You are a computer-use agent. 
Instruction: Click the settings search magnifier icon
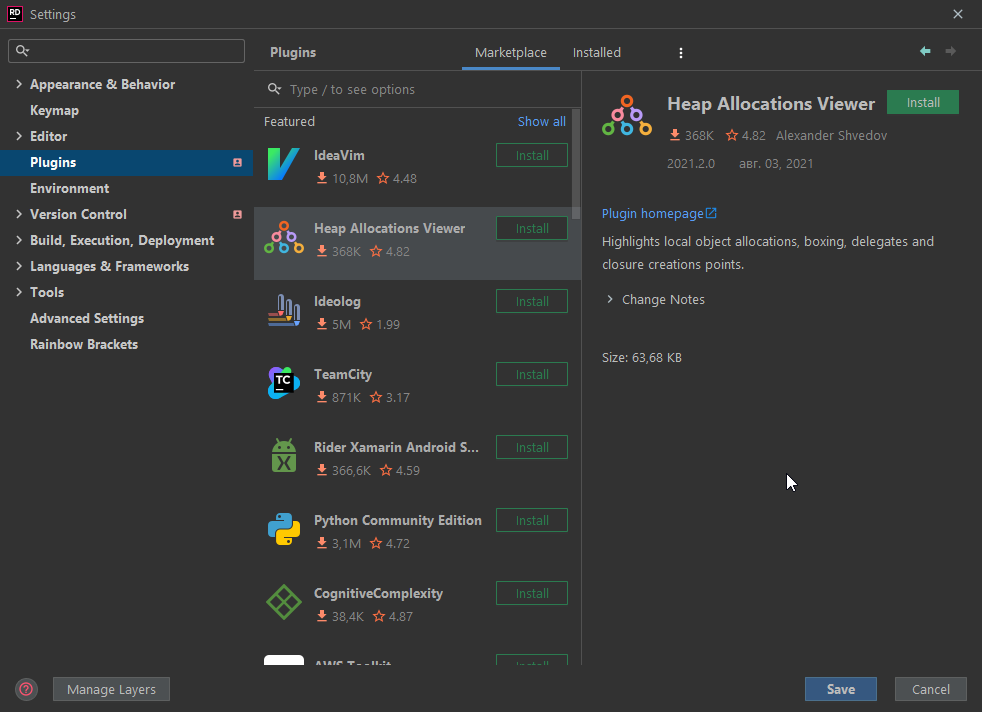coord(22,51)
